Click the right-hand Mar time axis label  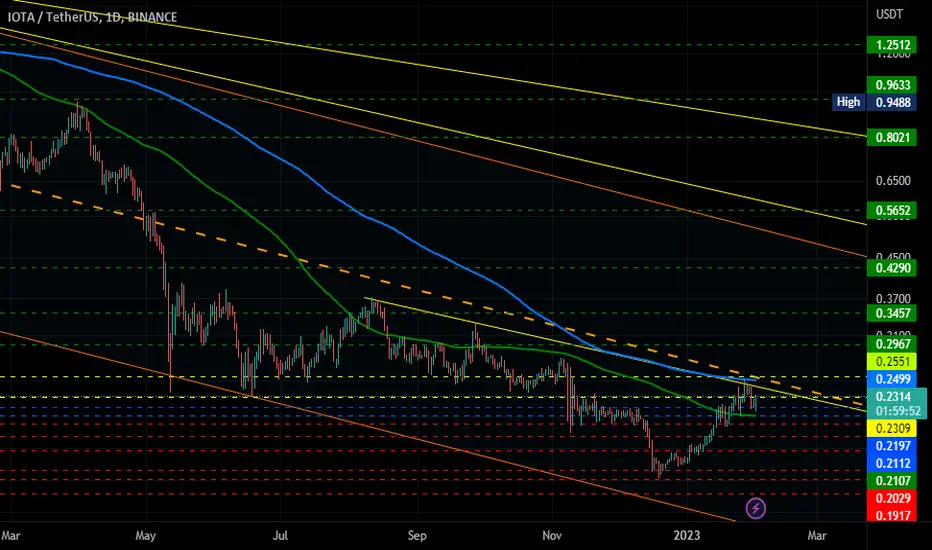pos(817,536)
